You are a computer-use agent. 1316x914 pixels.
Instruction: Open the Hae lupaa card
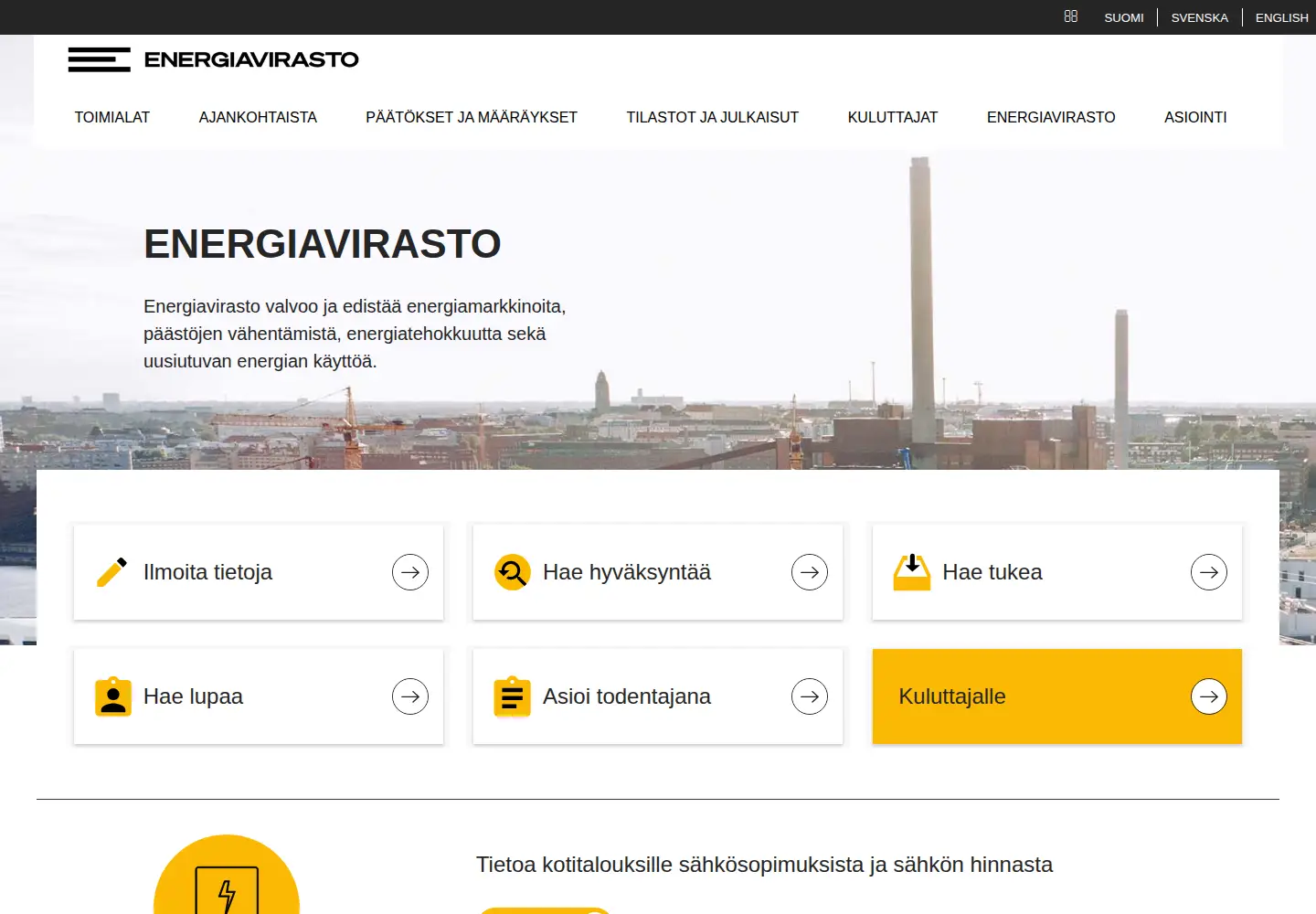coord(259,696)
